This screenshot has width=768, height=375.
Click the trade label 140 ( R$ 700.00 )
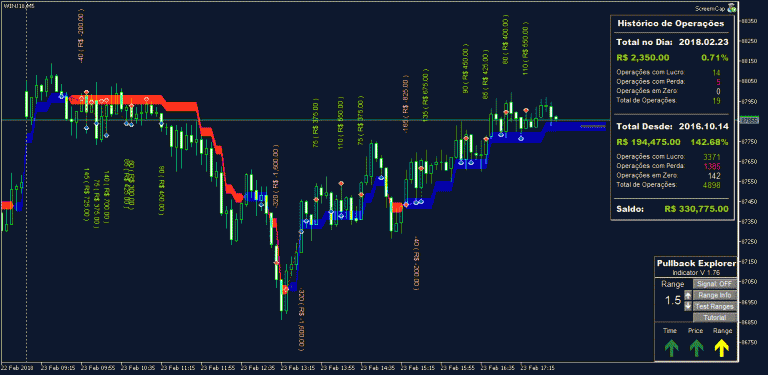coord(106,196)
